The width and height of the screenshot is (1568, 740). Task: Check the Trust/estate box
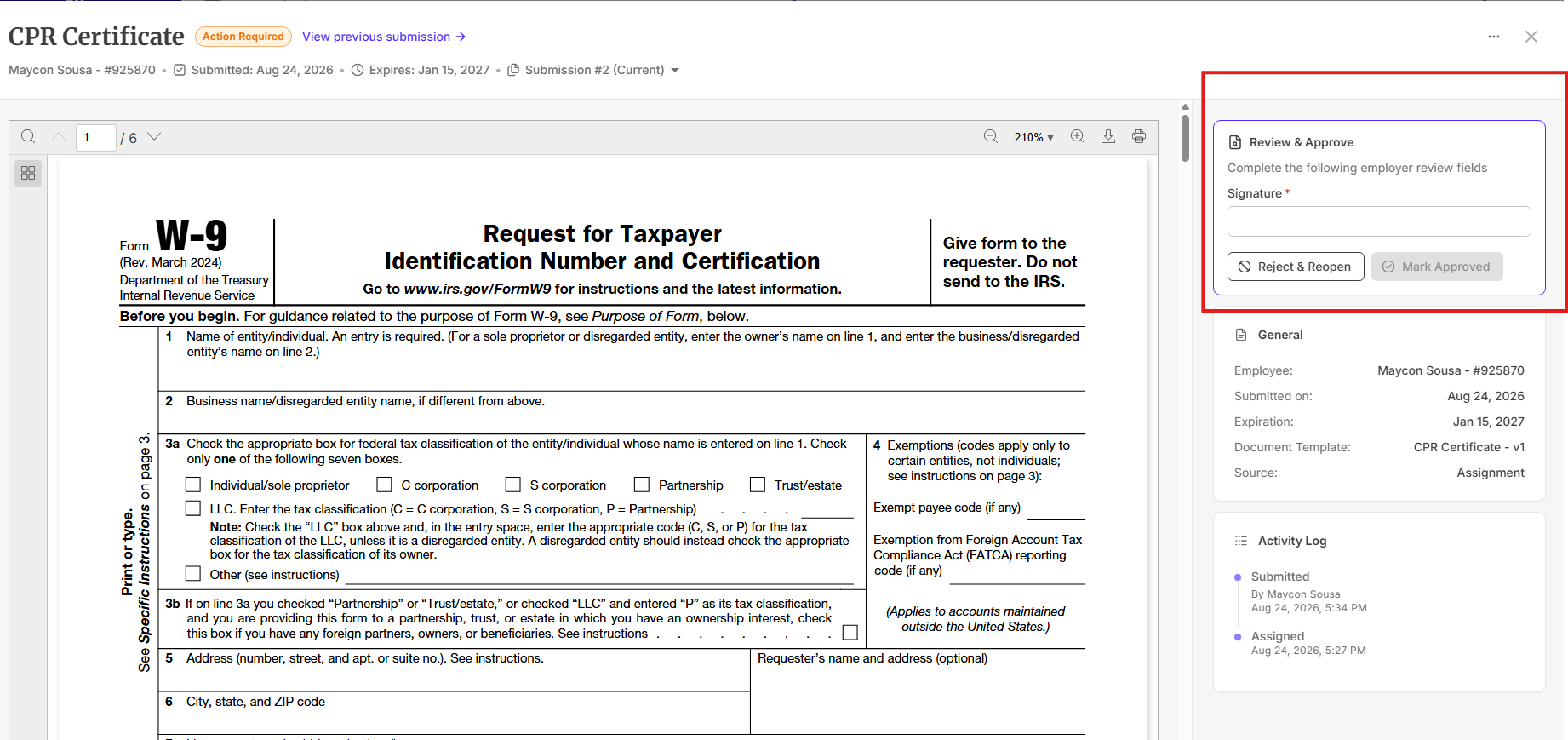pos(758,485)
